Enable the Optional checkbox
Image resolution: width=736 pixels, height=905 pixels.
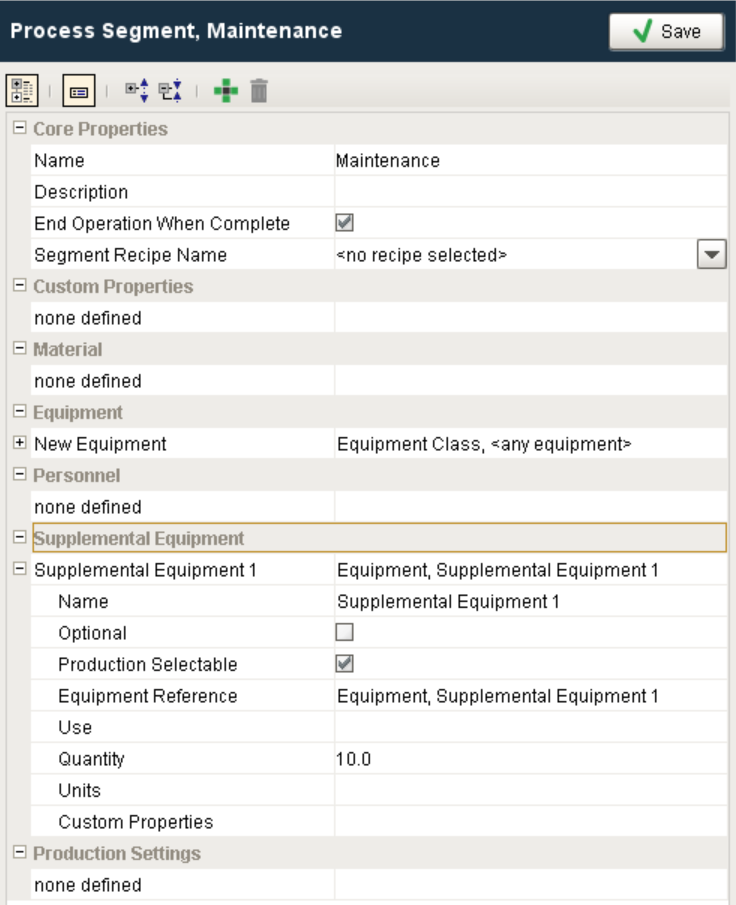[x=345, y=632]
